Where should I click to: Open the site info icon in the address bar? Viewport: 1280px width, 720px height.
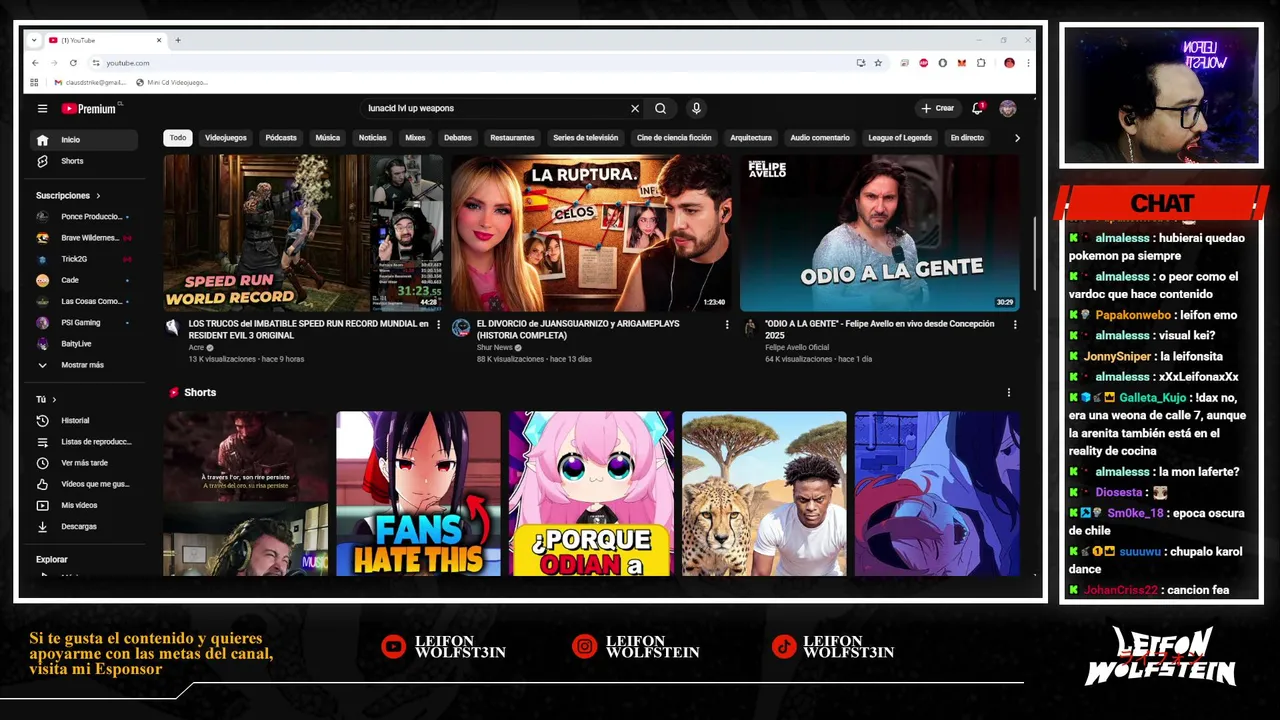pos(96,62)
